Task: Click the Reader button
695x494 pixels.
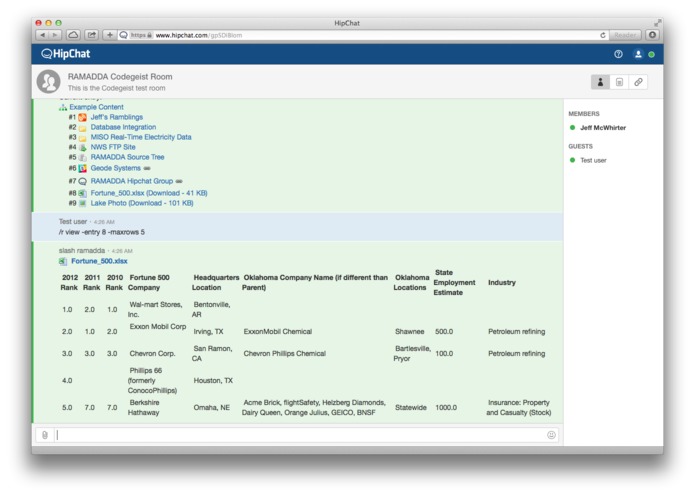Action: click(625, 35)
